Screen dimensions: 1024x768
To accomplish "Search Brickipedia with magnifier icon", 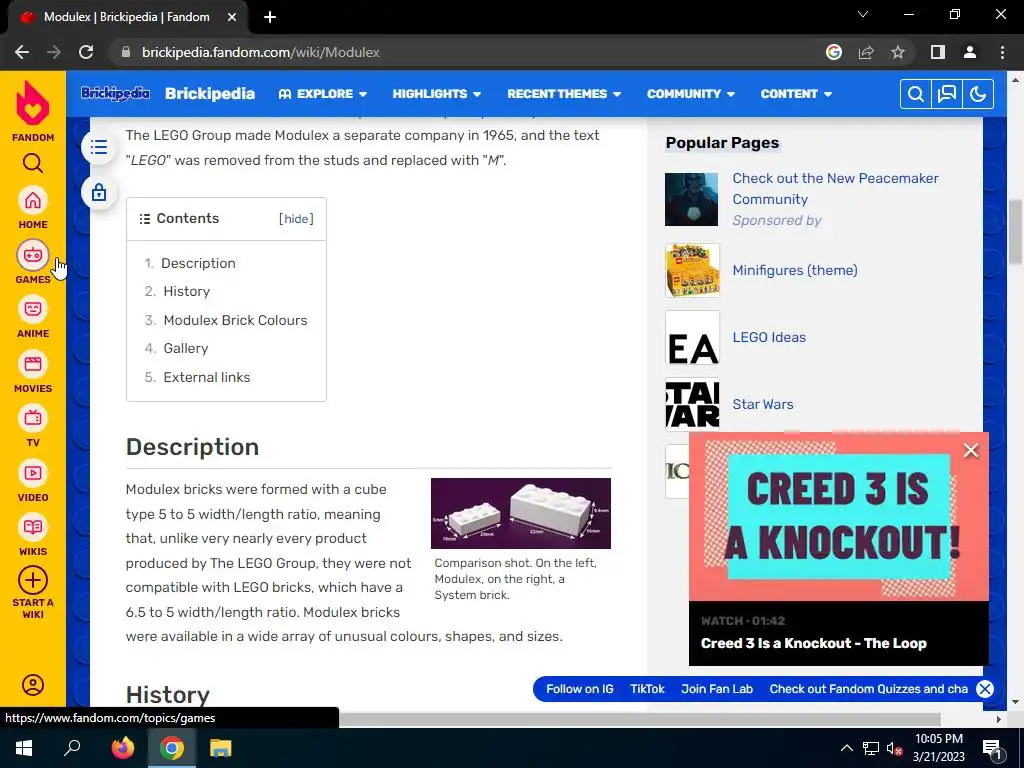I will tap(916, 94).
